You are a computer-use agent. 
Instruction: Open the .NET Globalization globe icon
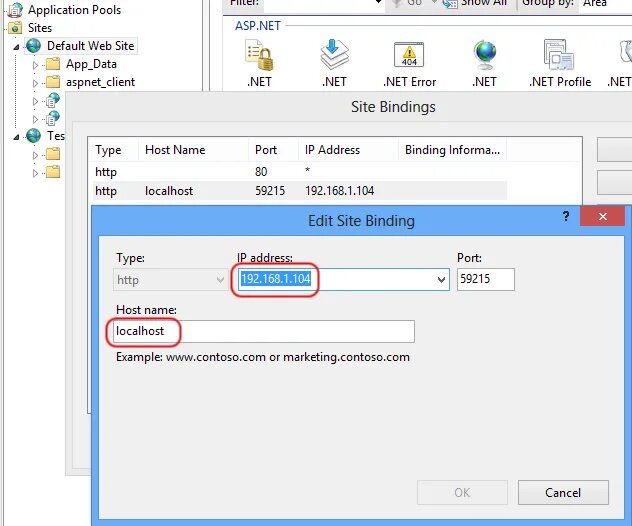point(484,55)
